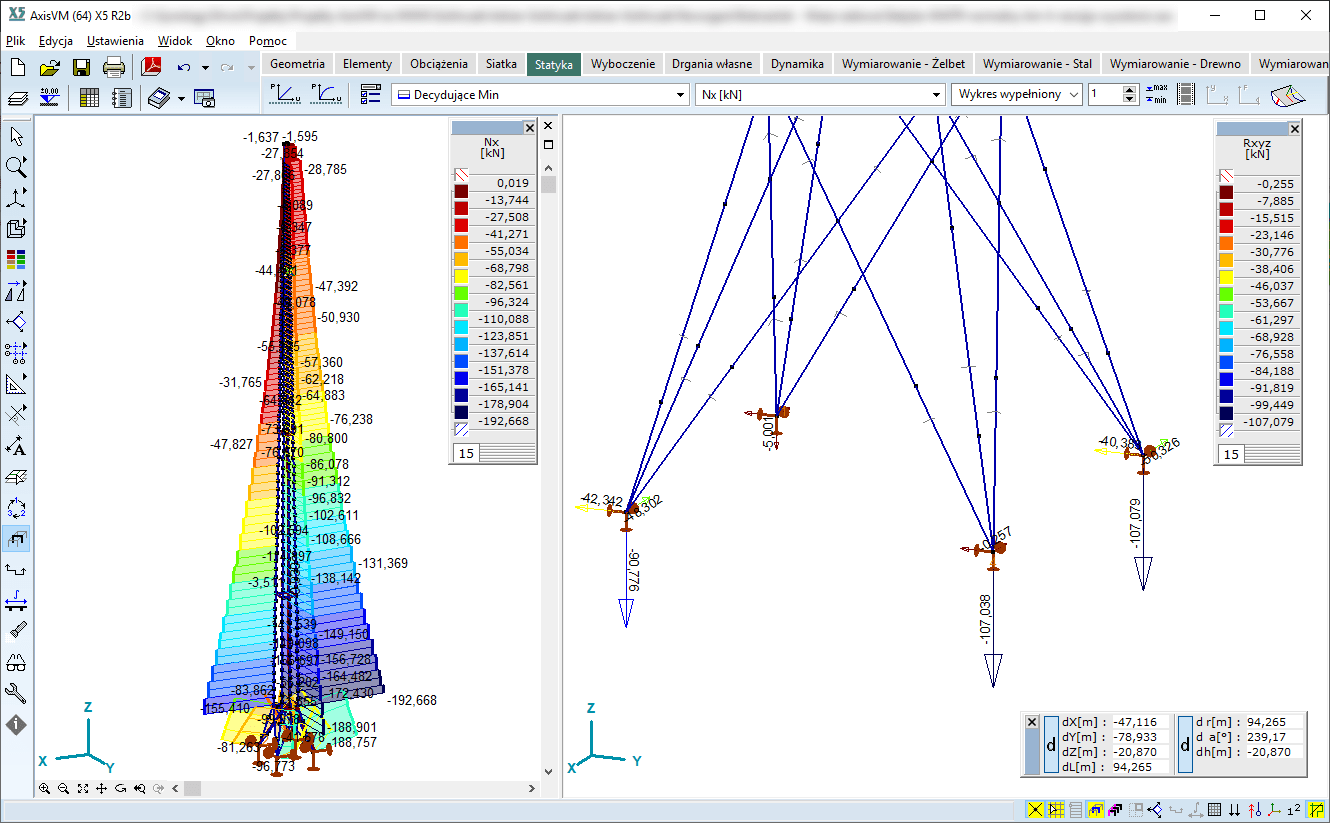Export to PDF using the red icon
This screenshot has height=823, width=1330.
tap(151, 68)
